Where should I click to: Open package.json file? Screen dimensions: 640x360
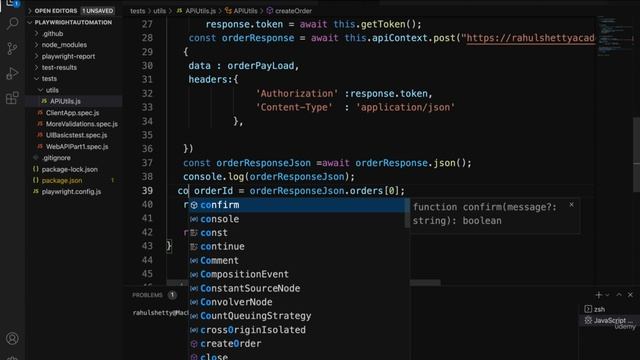pos(62,180)
